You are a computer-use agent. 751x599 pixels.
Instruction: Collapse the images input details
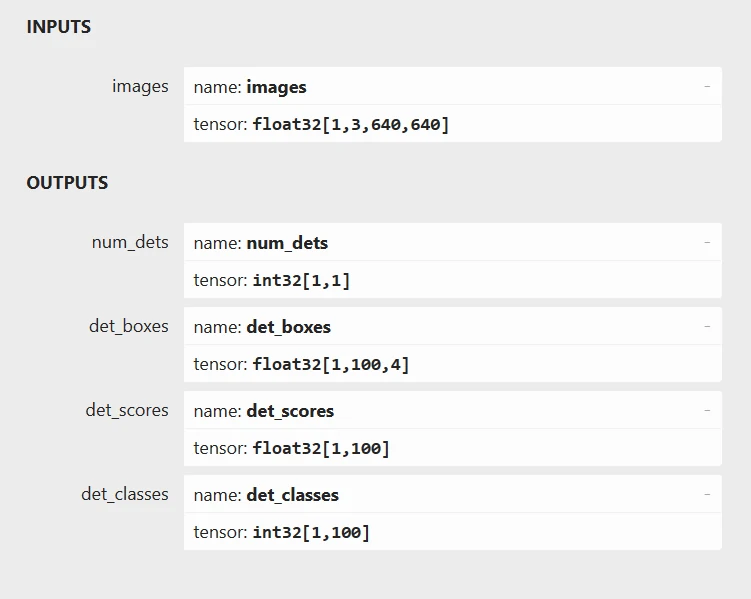[x=707, y=87]
